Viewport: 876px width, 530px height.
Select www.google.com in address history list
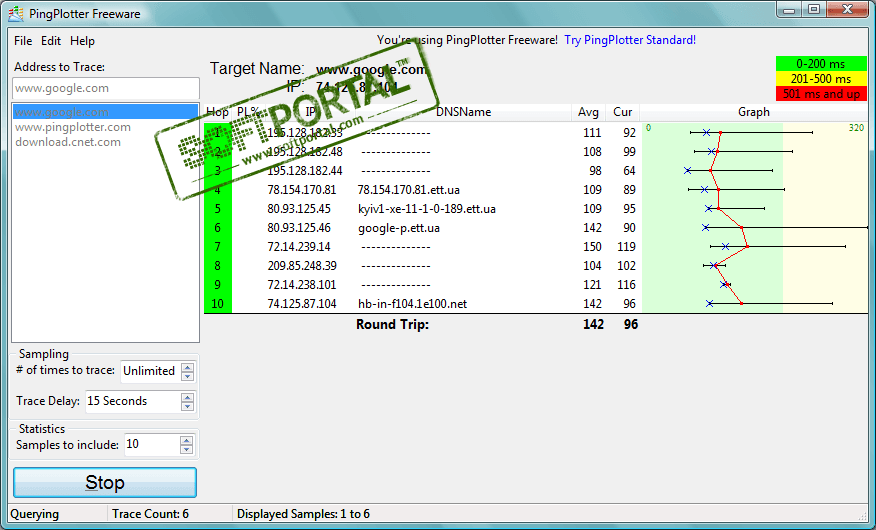tap(105, 112)
